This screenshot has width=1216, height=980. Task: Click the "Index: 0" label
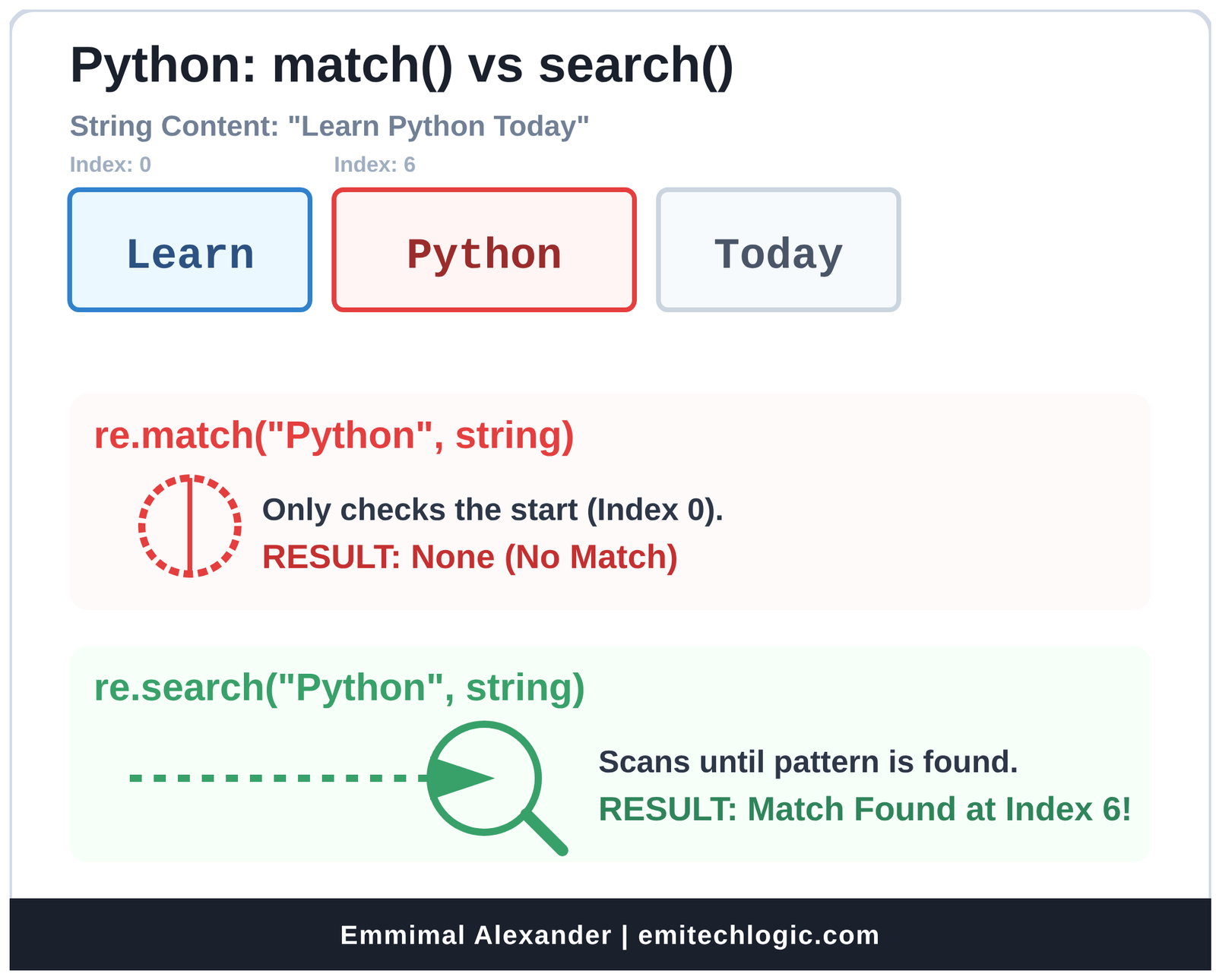(x=110, y=165)
